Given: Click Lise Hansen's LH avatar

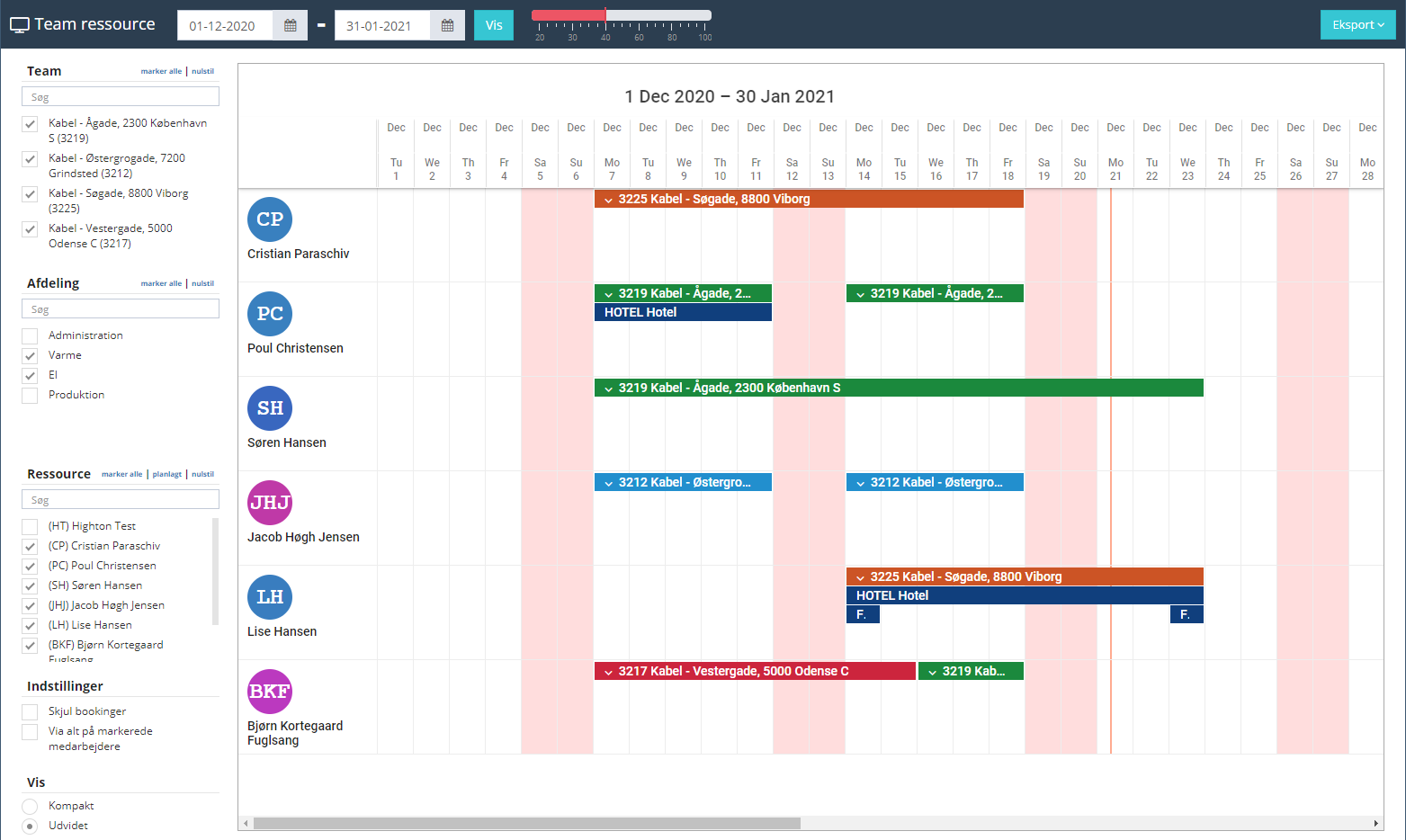Looking at the screenshot, I should click(270, 597).
